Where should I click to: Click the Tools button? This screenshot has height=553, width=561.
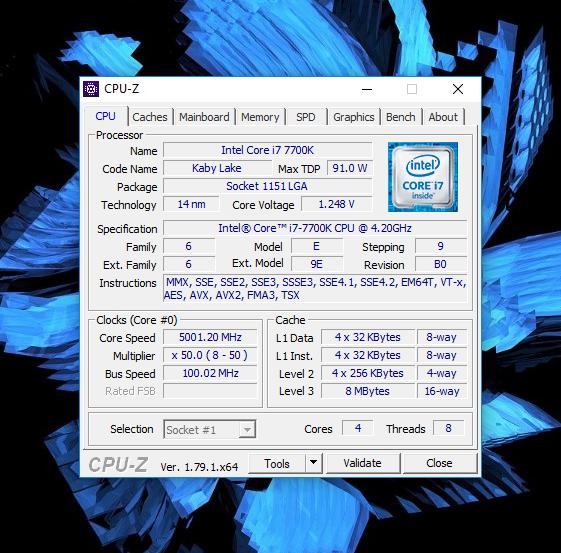pos(277,463)
